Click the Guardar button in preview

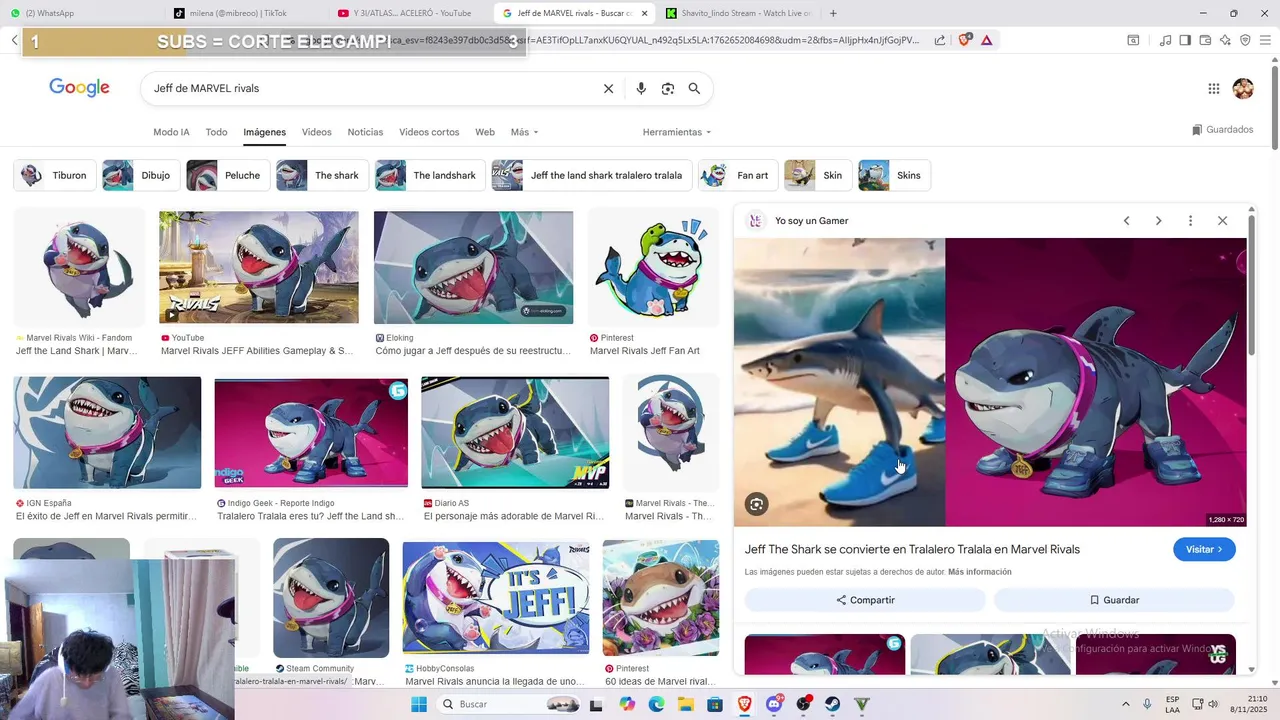pyautogui.click(x=1114, y=600)
